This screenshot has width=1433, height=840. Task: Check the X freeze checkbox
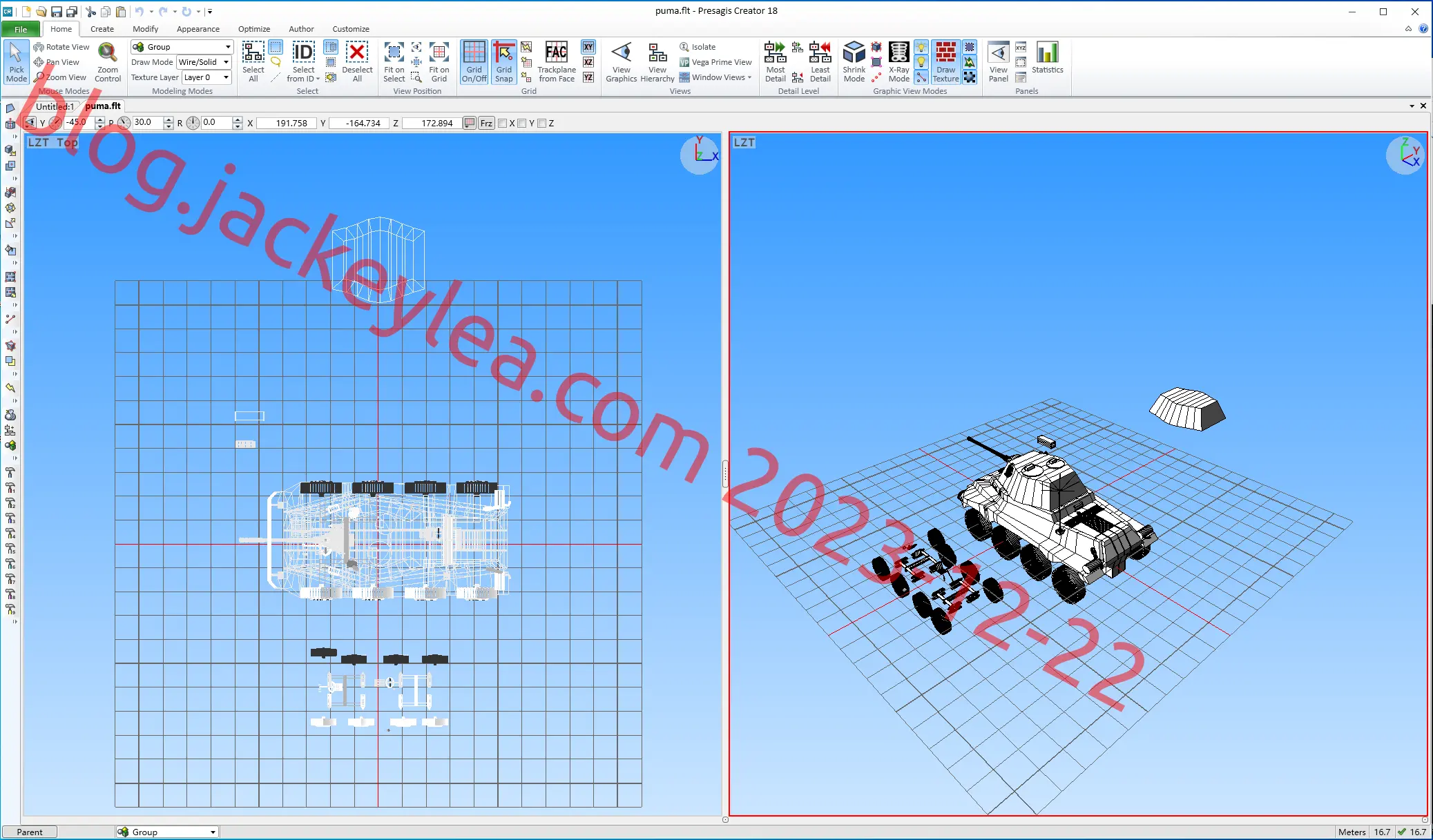coord(502,124)
